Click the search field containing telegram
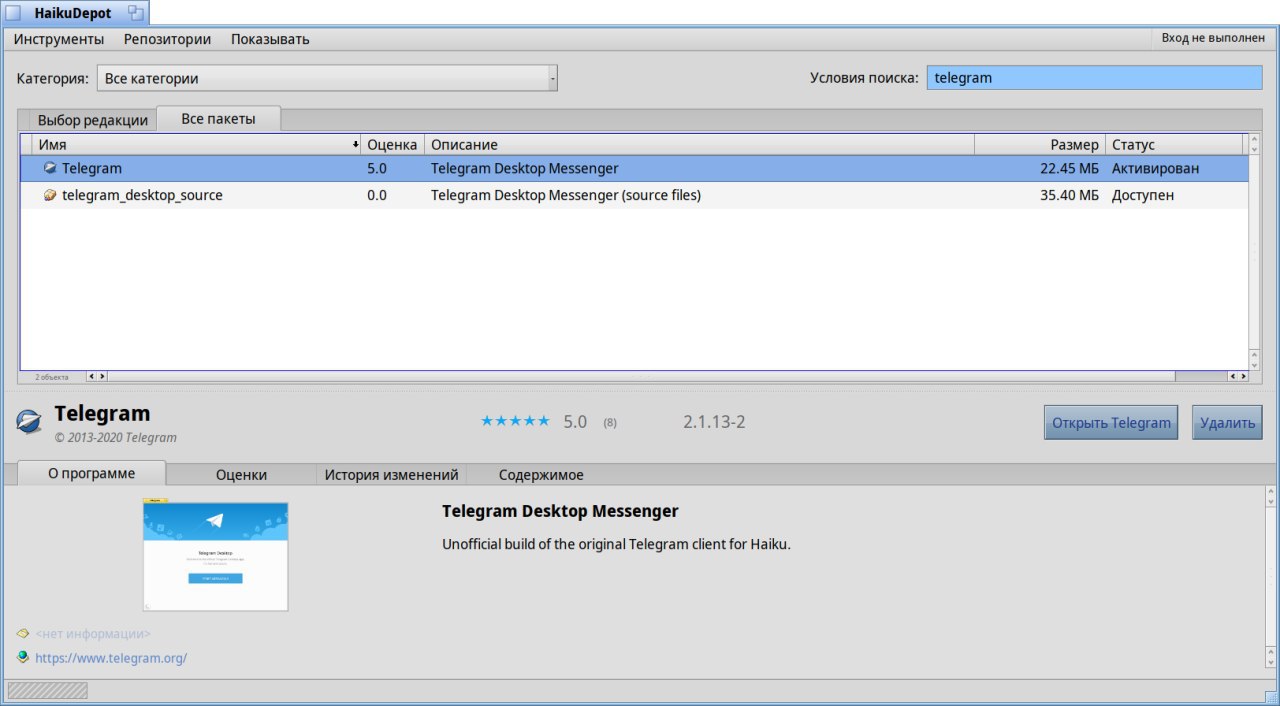 1095,78
